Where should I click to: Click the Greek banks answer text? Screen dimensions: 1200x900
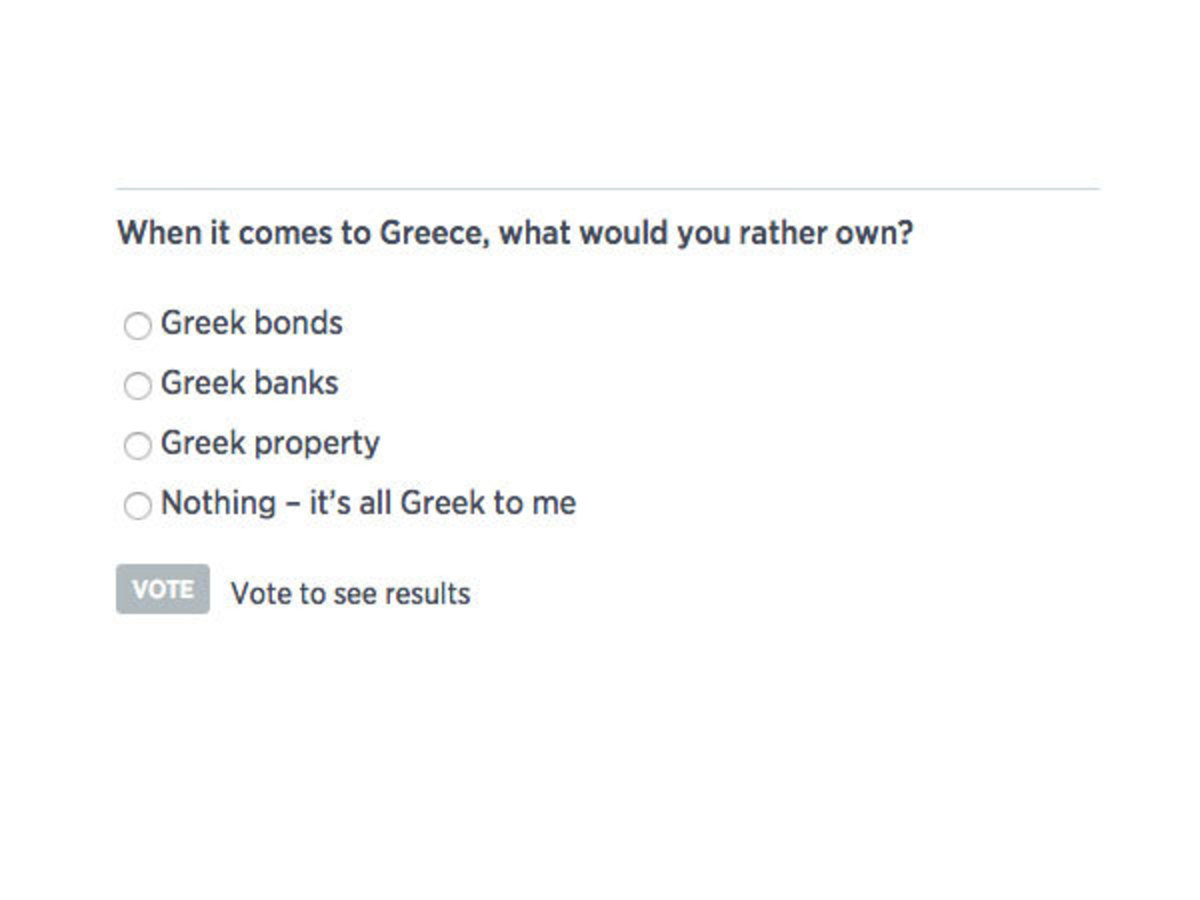click(x=248, y=382)
